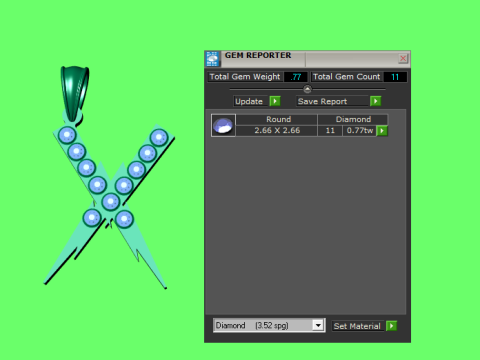Click the Diamond material cell

[353, 119]
